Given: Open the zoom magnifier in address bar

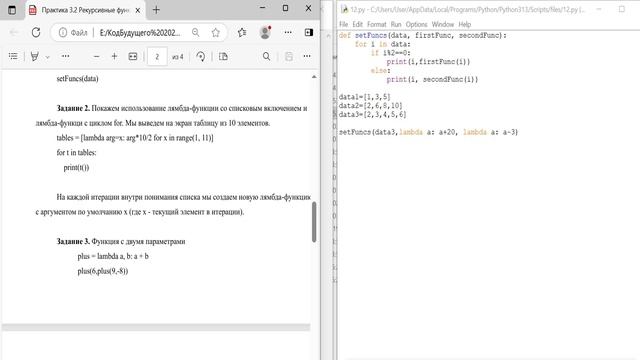Looking at the screenshot, I should click(196, 33).
